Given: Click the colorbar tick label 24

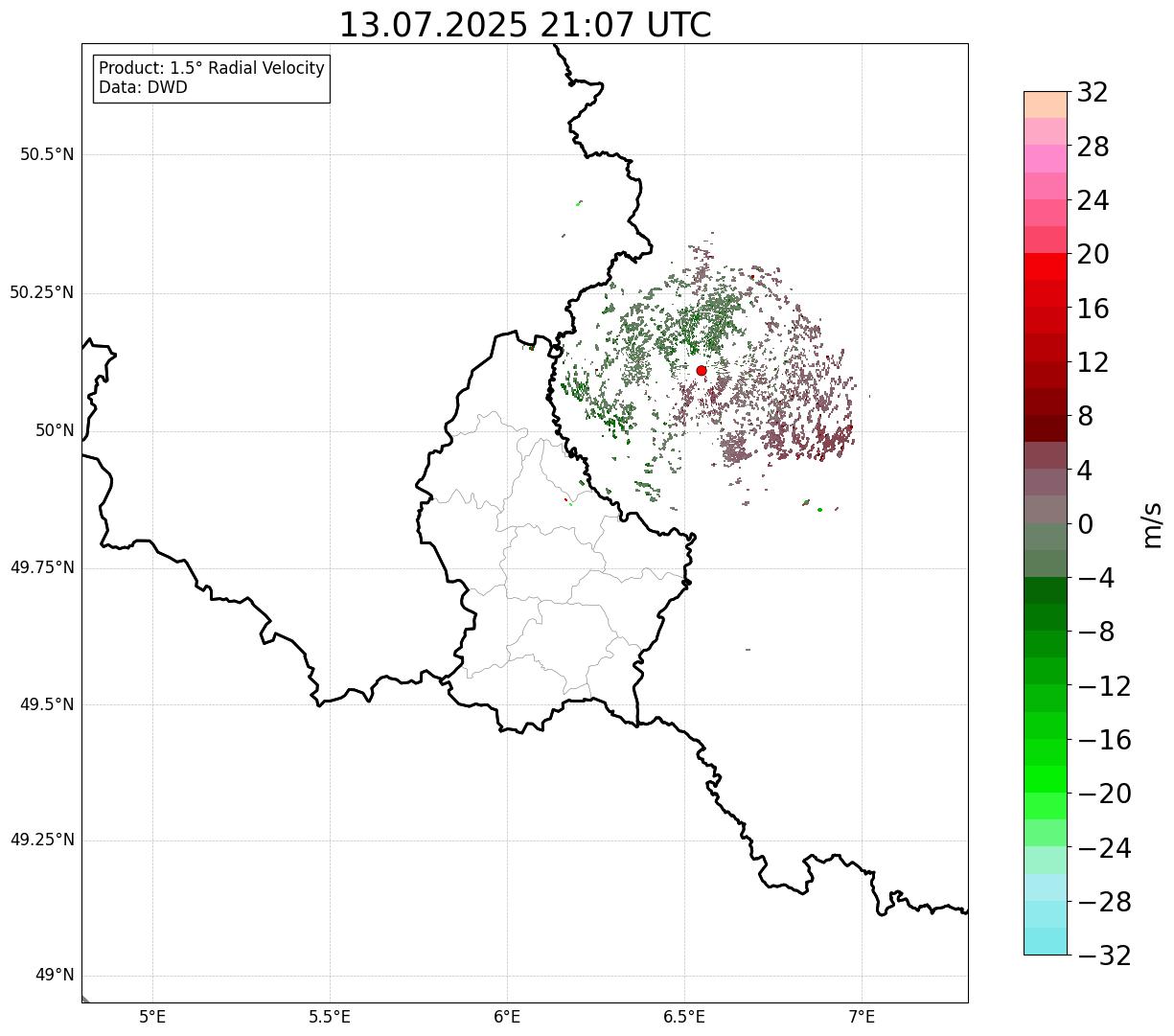Looking at the screenshot, I should pyautogui.click(x=1093, y=200).
